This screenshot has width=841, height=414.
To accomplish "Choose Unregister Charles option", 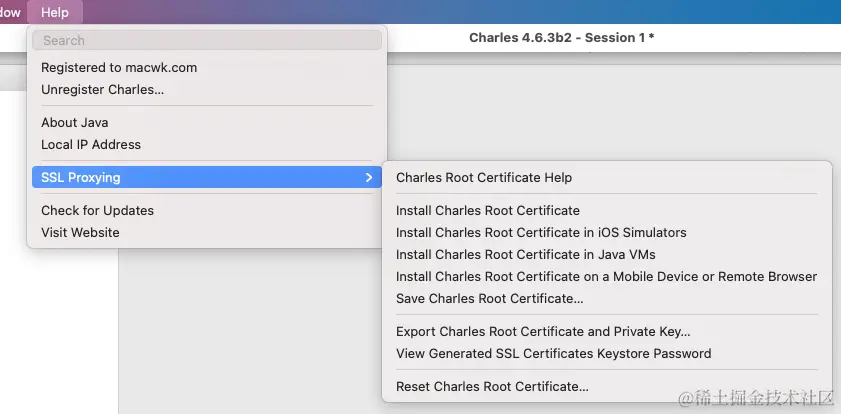I will tap(102, 90).
